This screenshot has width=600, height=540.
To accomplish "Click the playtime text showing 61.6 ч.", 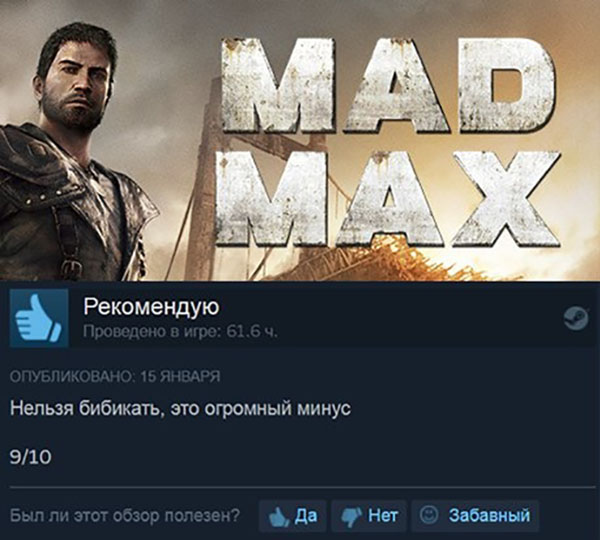I will [180, 331].
